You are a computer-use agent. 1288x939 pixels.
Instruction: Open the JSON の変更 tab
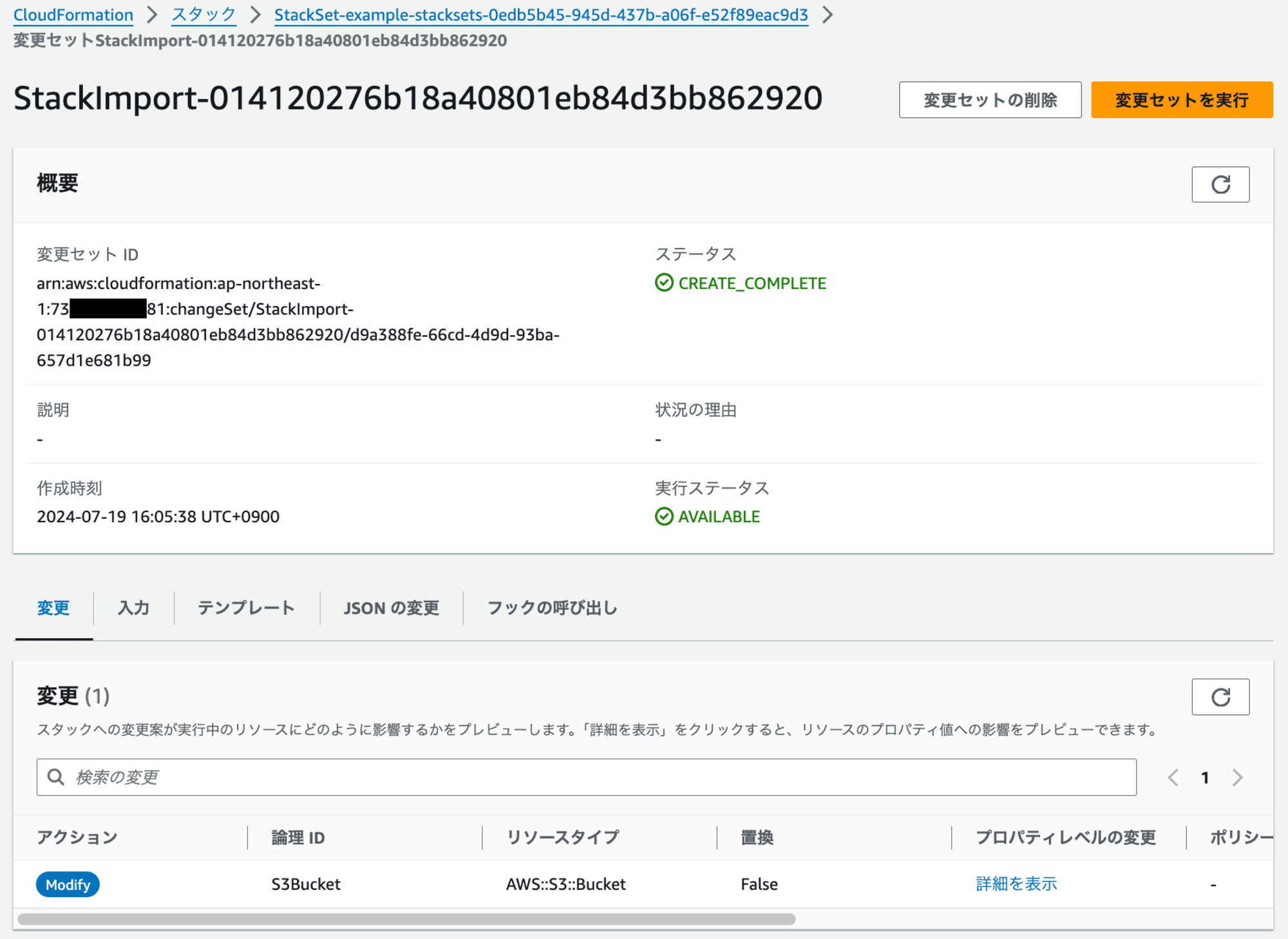tap(391, 608)
